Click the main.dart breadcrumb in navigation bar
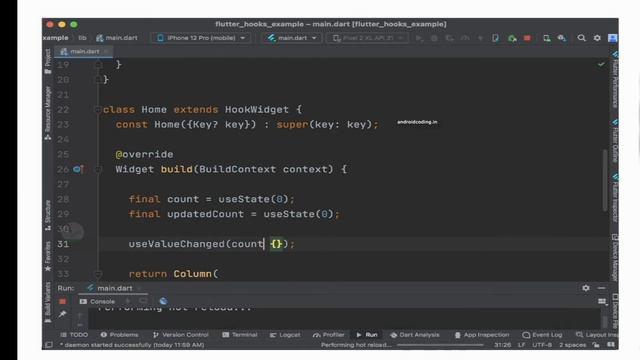 click(117, 38)
